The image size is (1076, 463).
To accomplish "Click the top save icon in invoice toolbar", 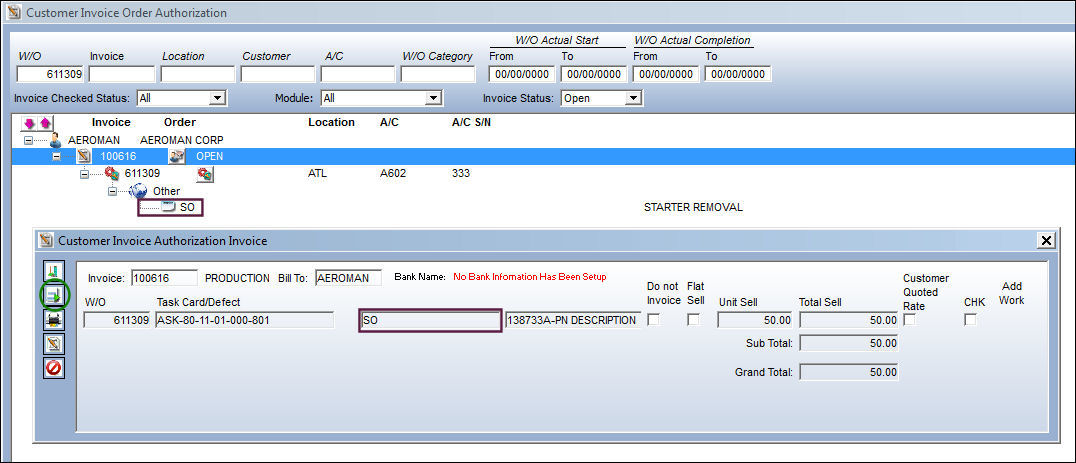I will pyautogui.click(x=54, y=272).
